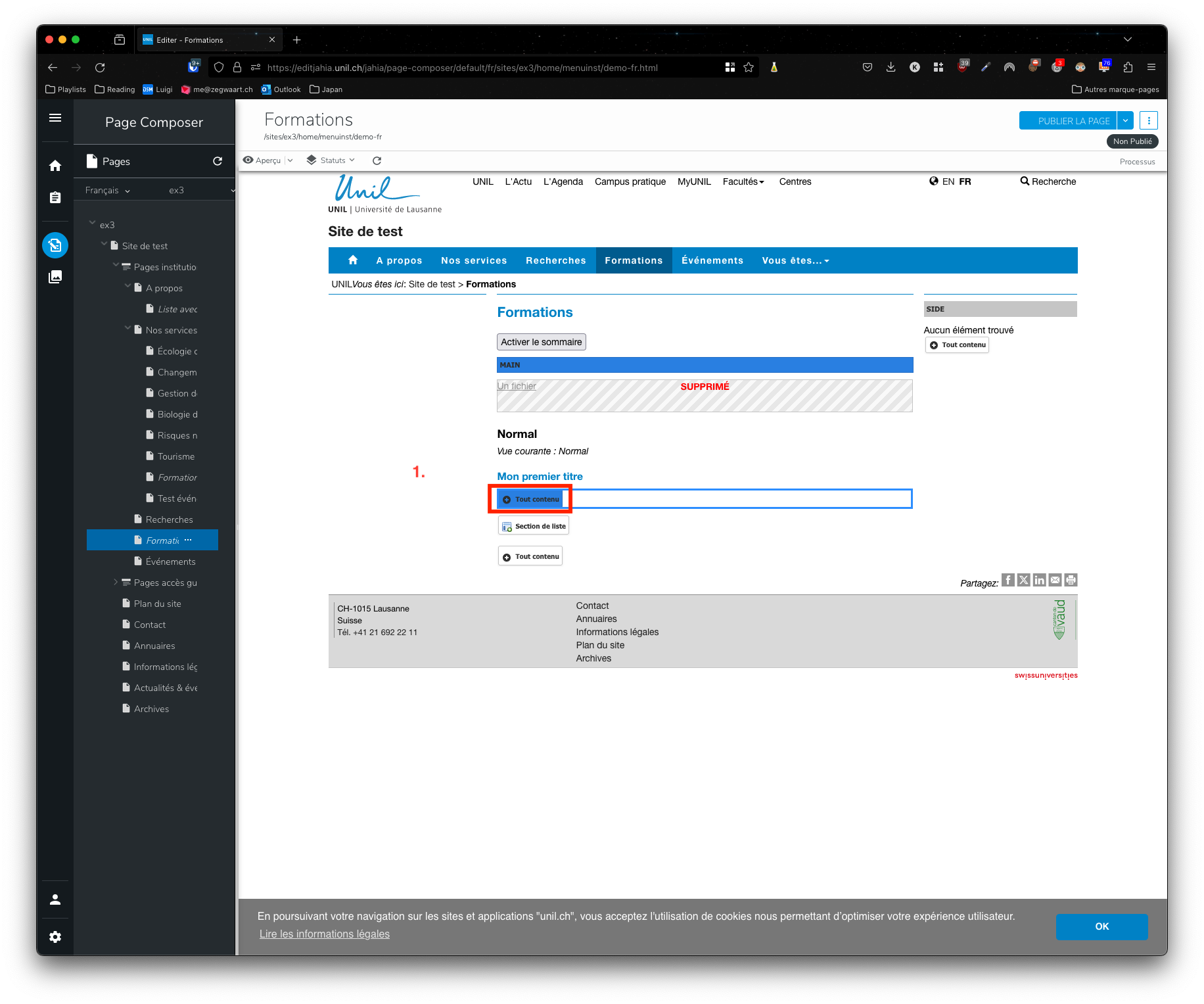Viewport: 1204px width, 1004px height.
Task: Select Plan du site in pages tree
Action: click(x=157, y=604)
